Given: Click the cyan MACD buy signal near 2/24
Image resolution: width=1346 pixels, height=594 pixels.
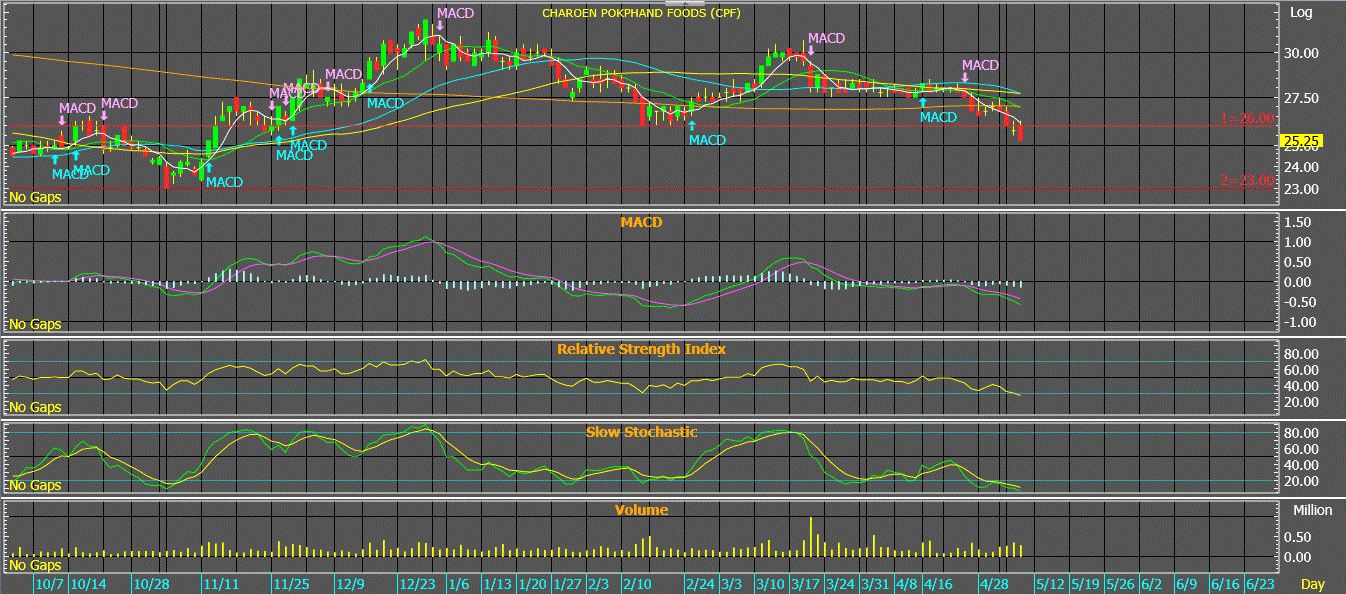Looking at the screenshot, I should (707, 140).
